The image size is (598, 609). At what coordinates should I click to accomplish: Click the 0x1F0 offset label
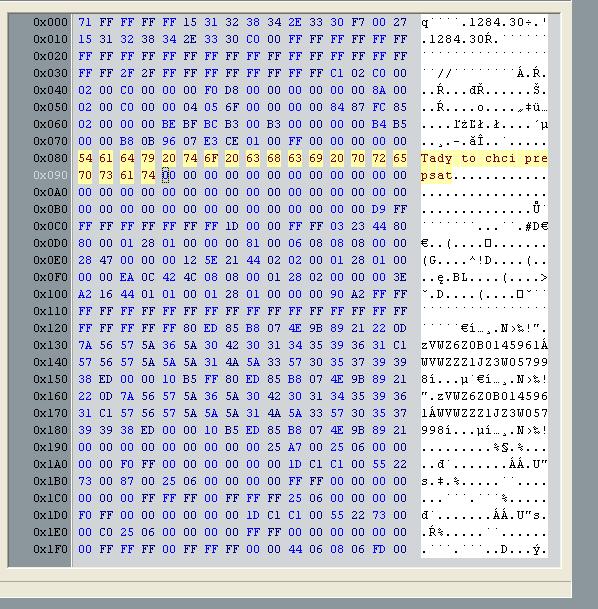tap(50, 550)
